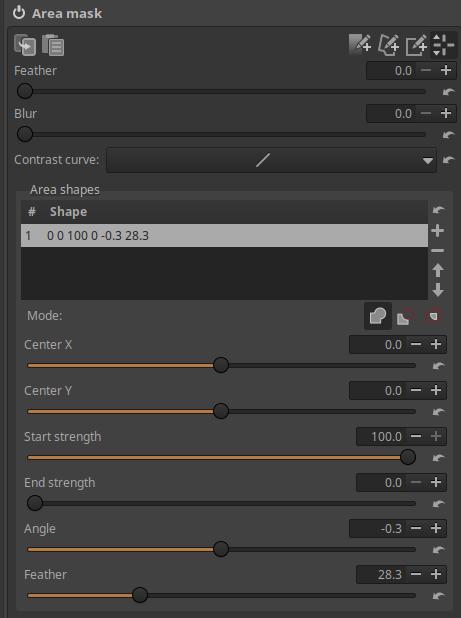
Task: Move the selected shape up in the list
Action: point(438,270)
